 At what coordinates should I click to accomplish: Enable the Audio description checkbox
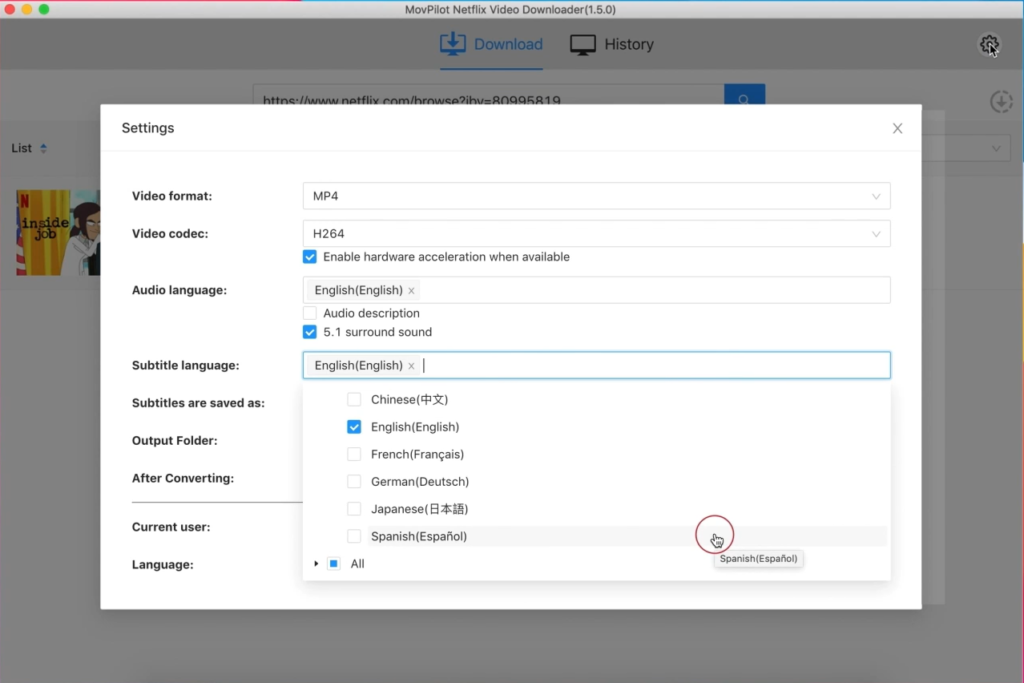point(310,313)
